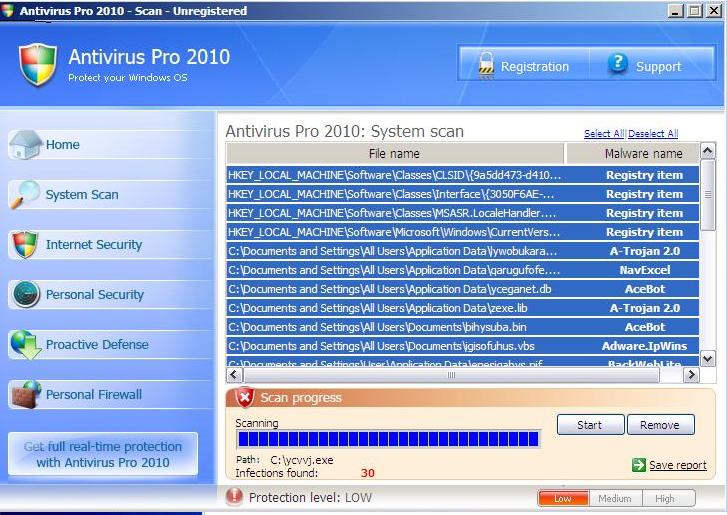This screenshot has width=727, height=515.
Task: Open Personal Firewall section
Action: [94, 394]
